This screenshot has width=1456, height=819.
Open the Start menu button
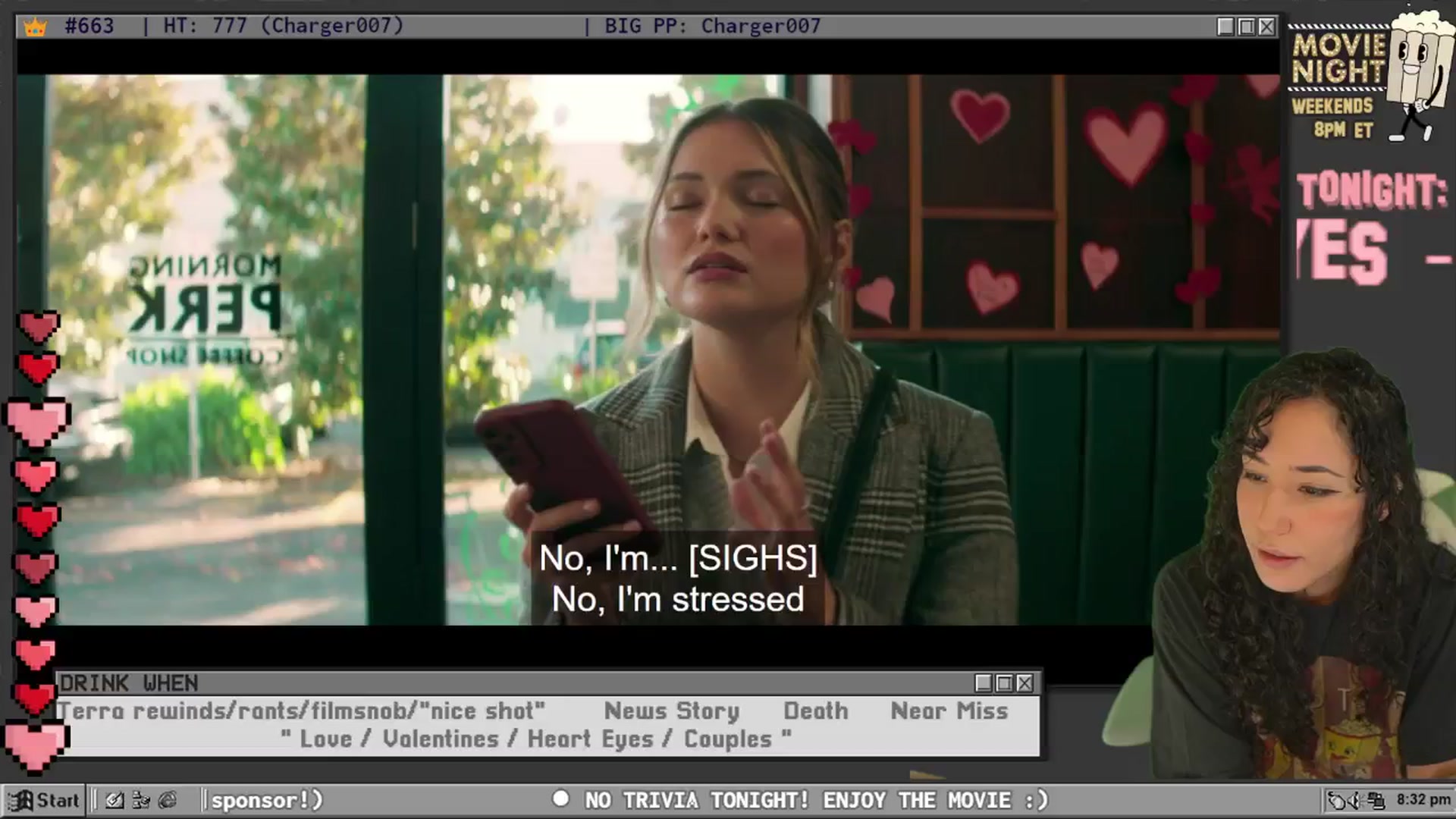click(x=43, y=800)
